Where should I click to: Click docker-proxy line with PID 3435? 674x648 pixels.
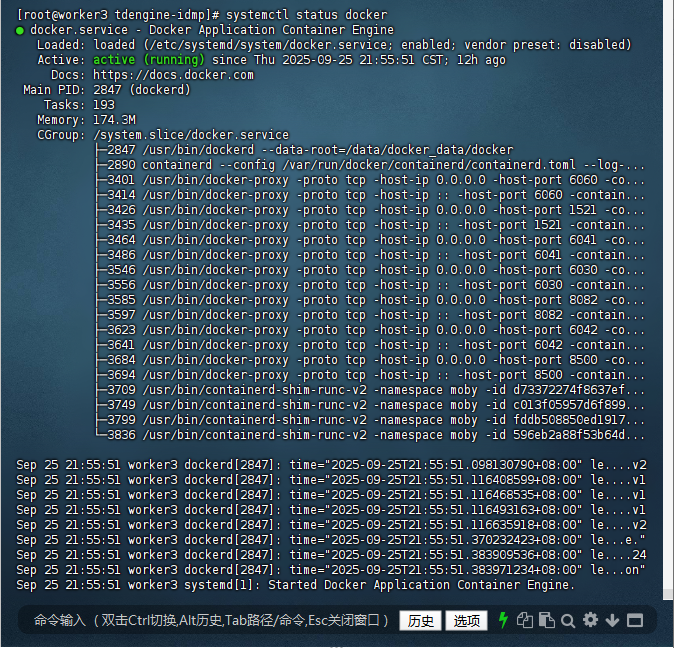tap(376, 225)
